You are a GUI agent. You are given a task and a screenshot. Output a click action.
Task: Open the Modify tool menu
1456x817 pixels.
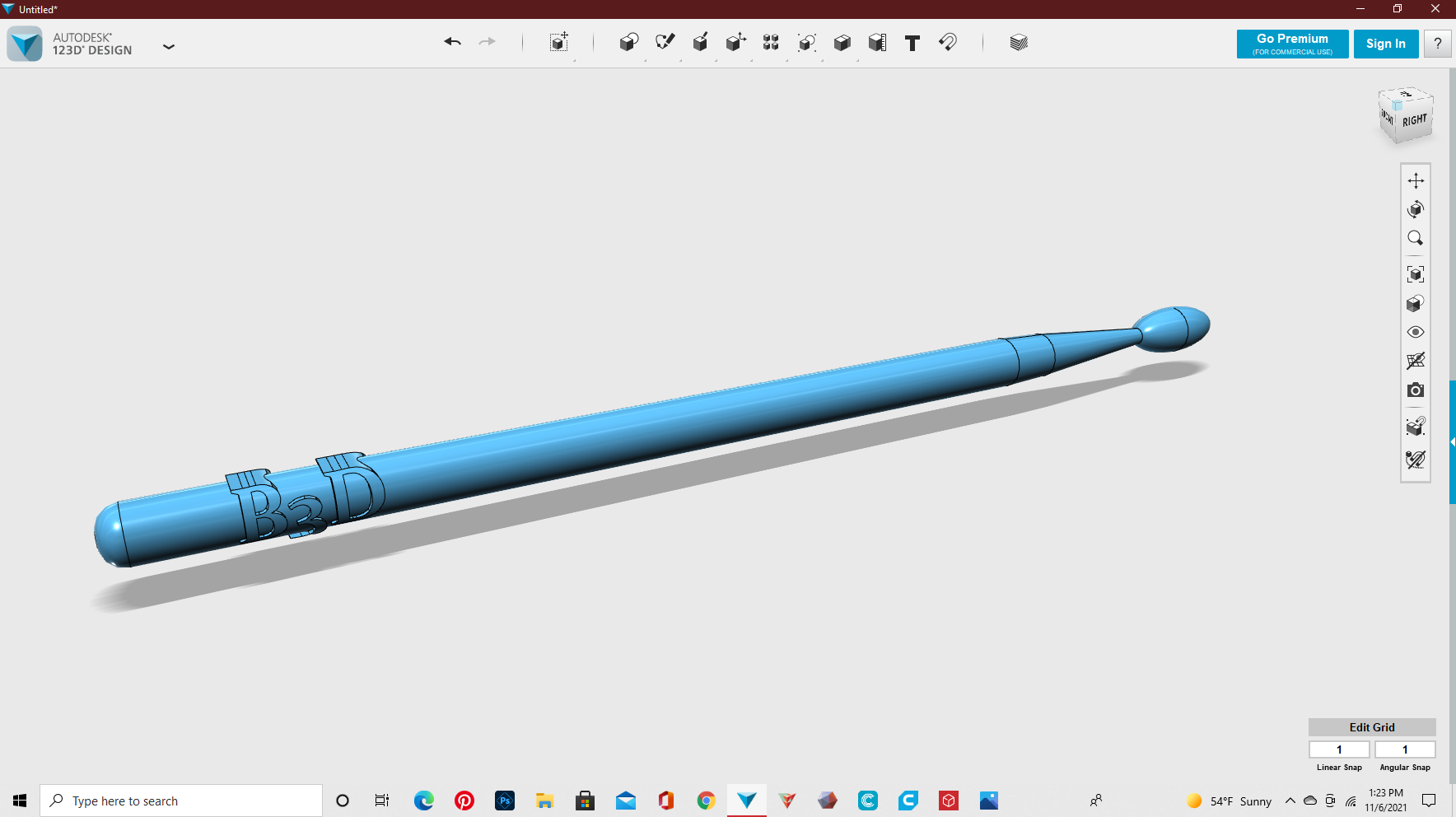click(735, 43)
